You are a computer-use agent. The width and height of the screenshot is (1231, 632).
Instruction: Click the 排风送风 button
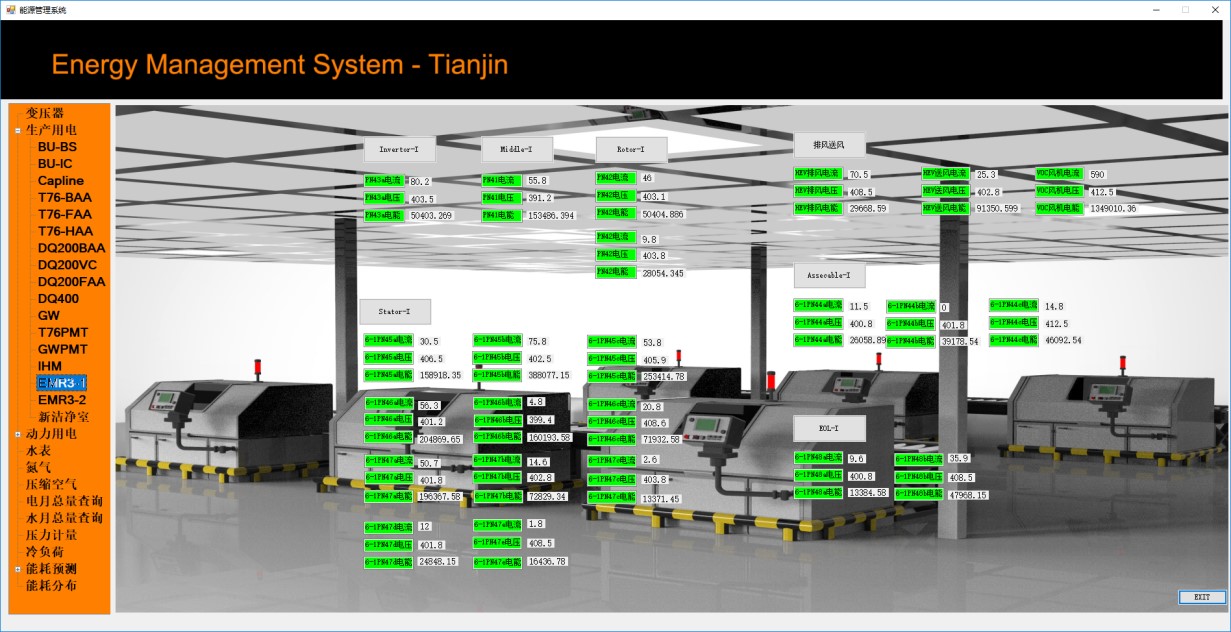click(829, 145)
